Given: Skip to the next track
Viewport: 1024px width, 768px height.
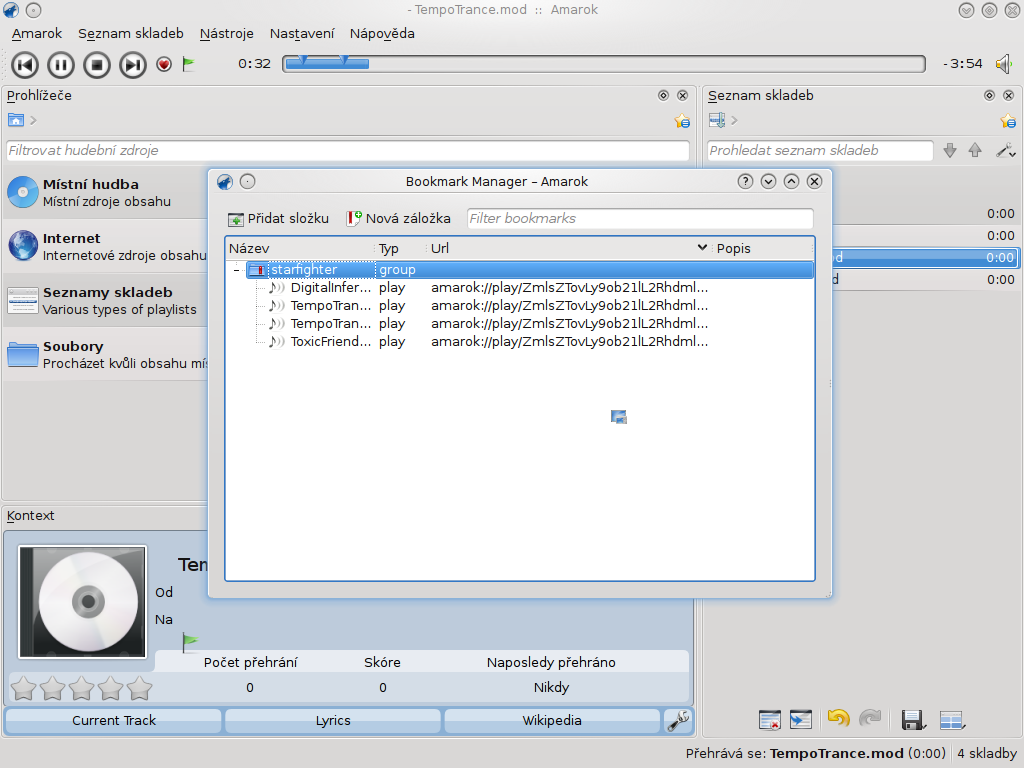Looking at the screenshot, I should (x=133, y=65).
